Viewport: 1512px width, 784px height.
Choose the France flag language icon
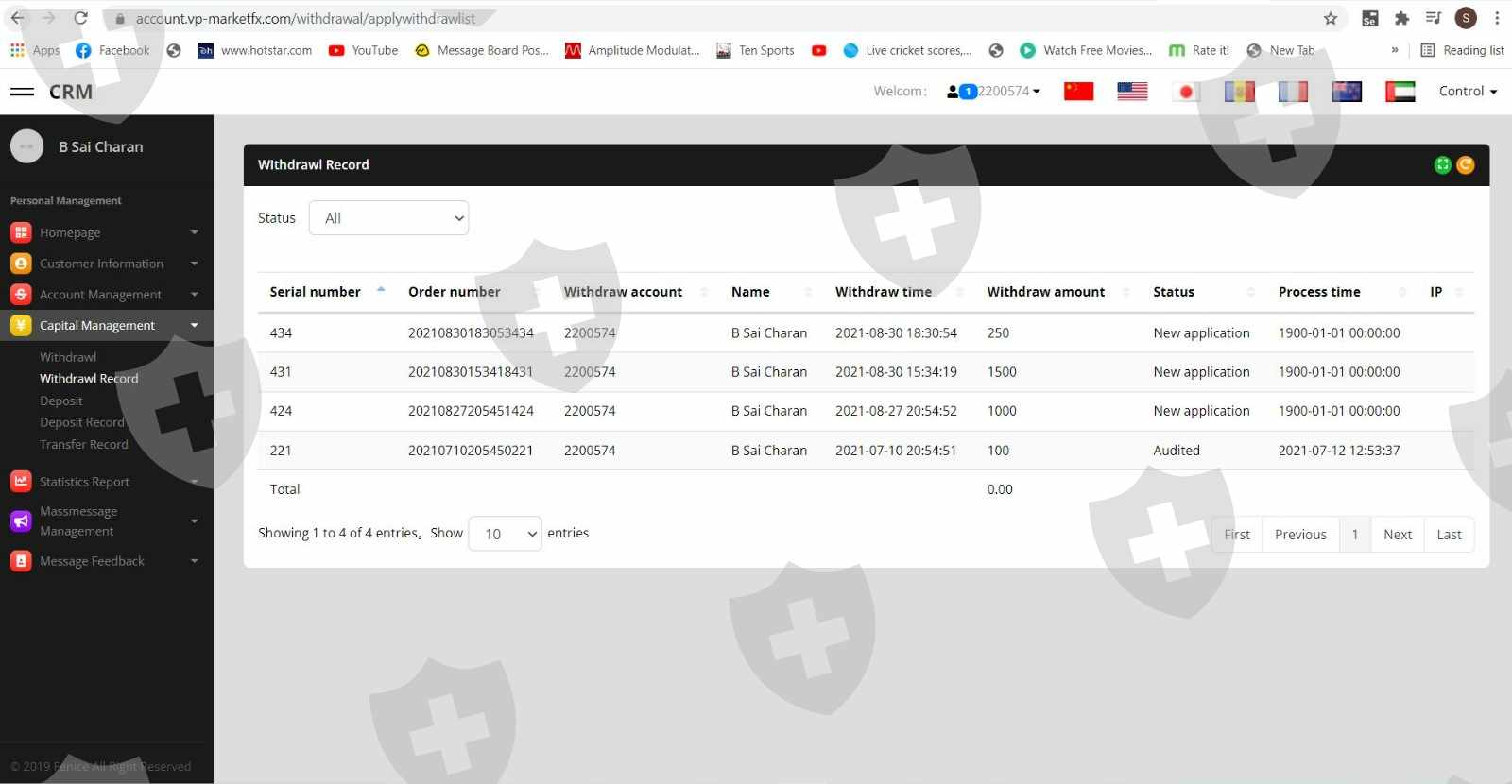(1293, 92)
